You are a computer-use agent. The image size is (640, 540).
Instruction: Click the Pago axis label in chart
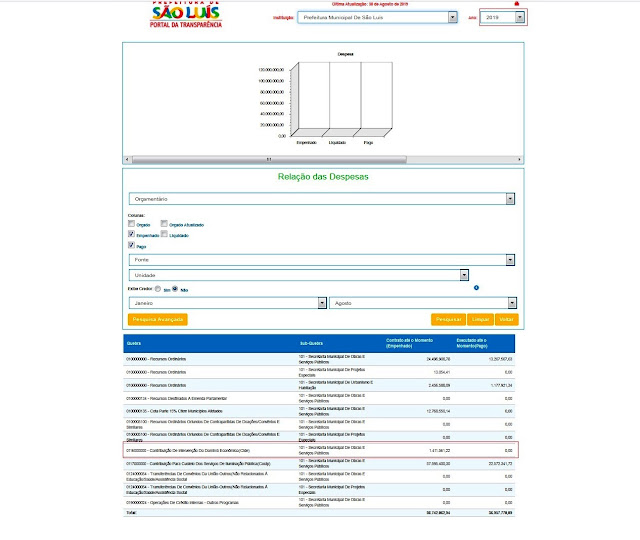(368, 142)
